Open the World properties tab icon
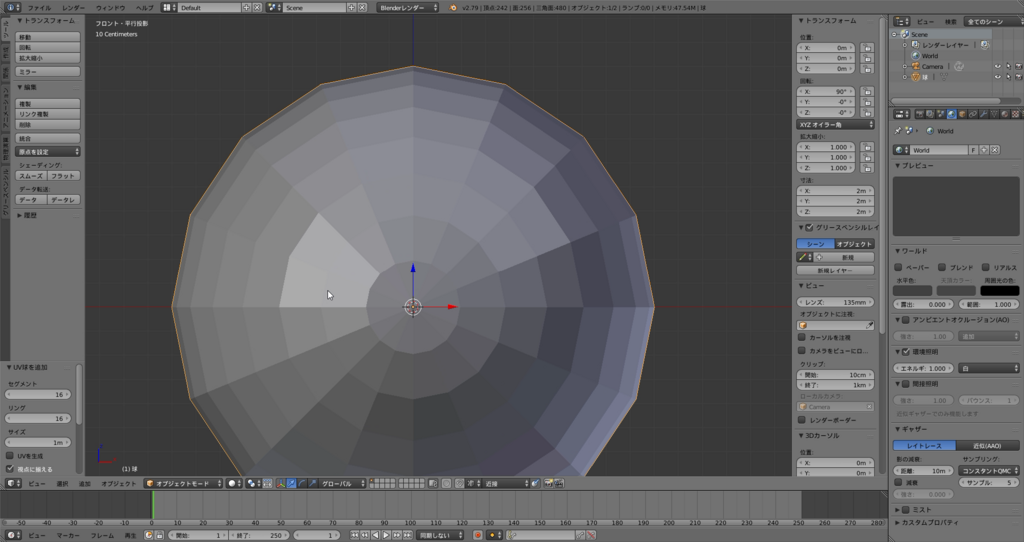The image size is (1024, 542). tap(952, 114)
